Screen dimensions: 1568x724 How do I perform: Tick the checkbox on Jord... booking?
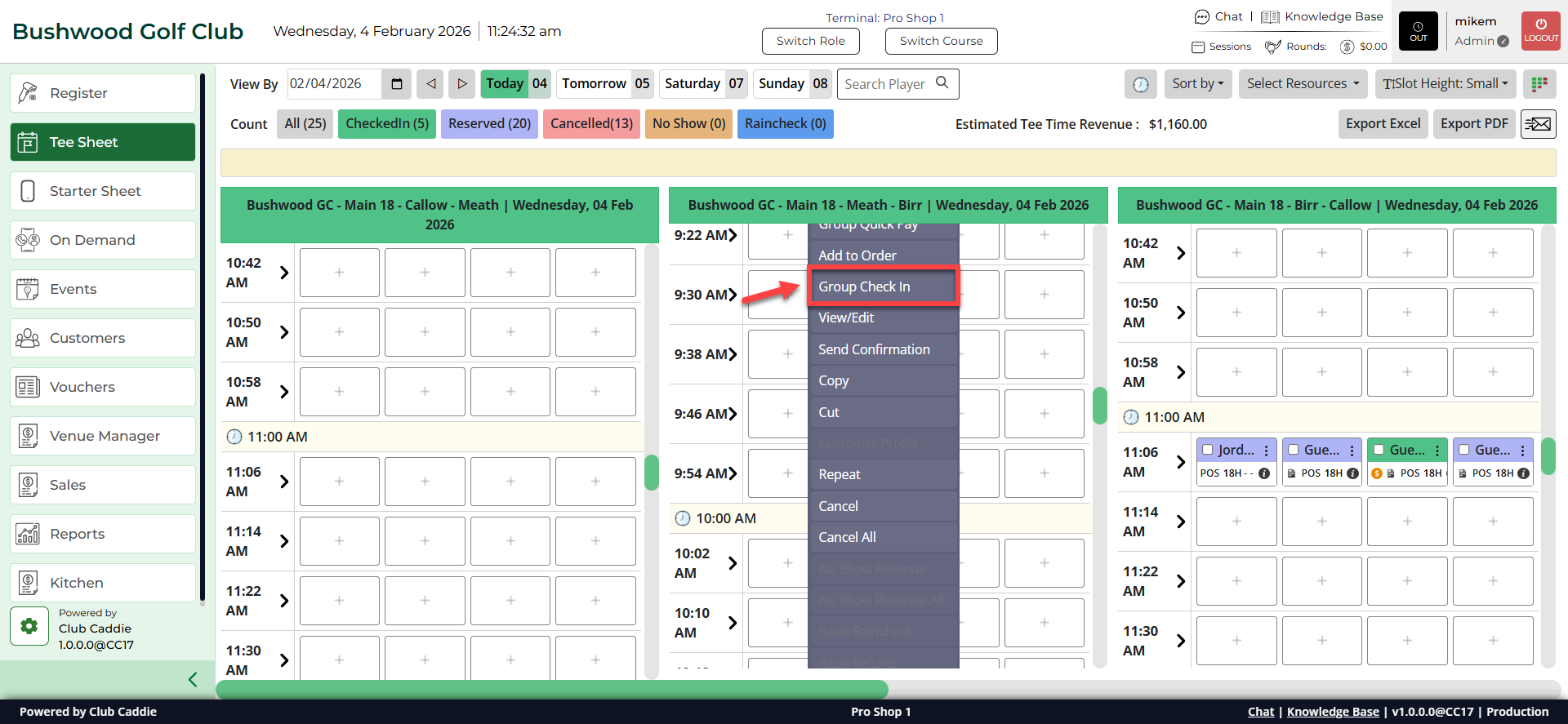[x=1208, y=450]
